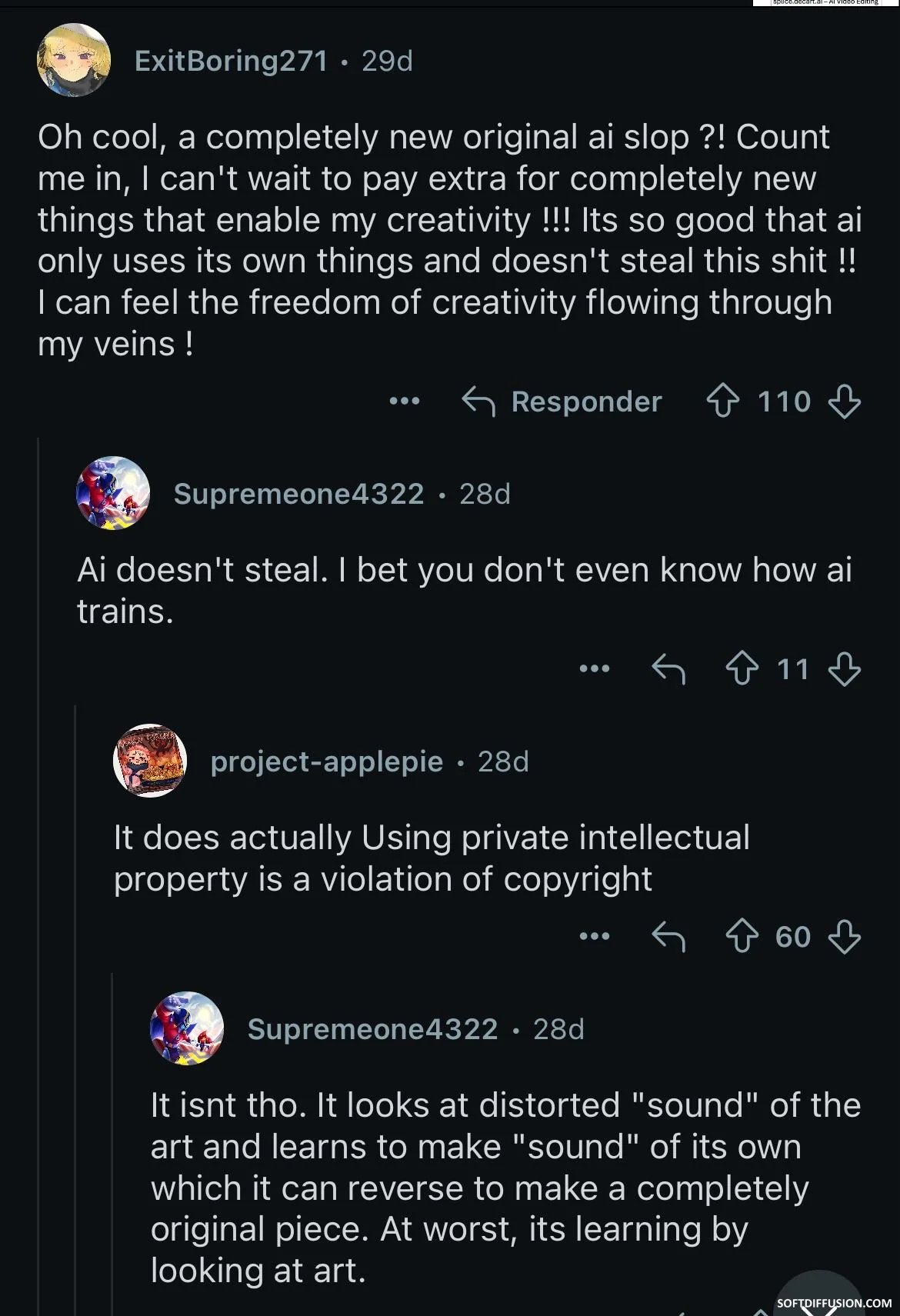Downvote project-applepie's comment with 60 points

tap(844, 936)
